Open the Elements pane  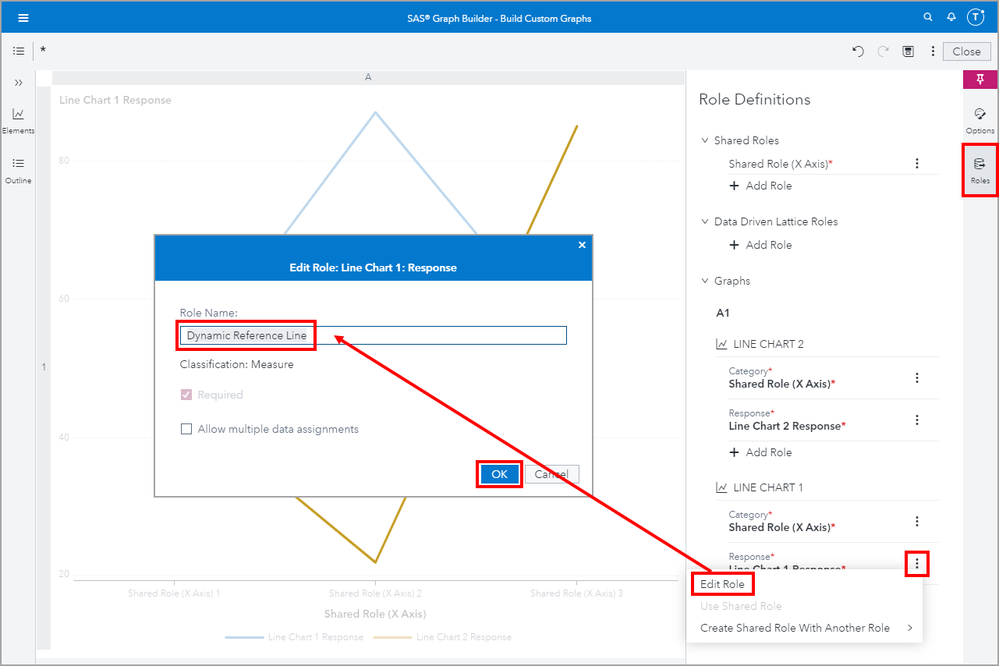tap(18, 120)
